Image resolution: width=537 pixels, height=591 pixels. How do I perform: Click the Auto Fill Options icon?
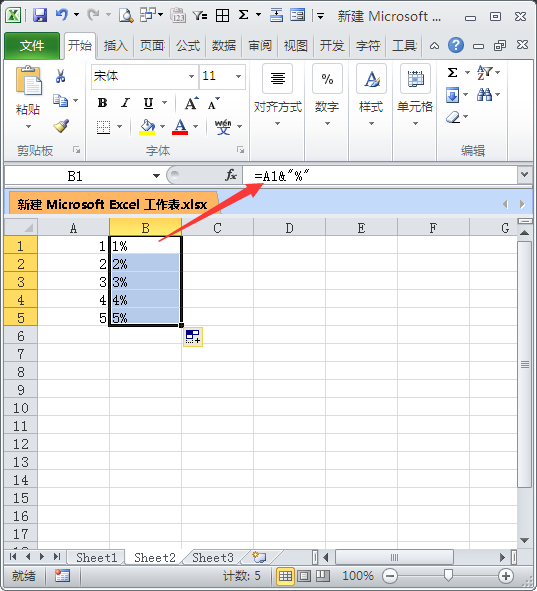193,337
